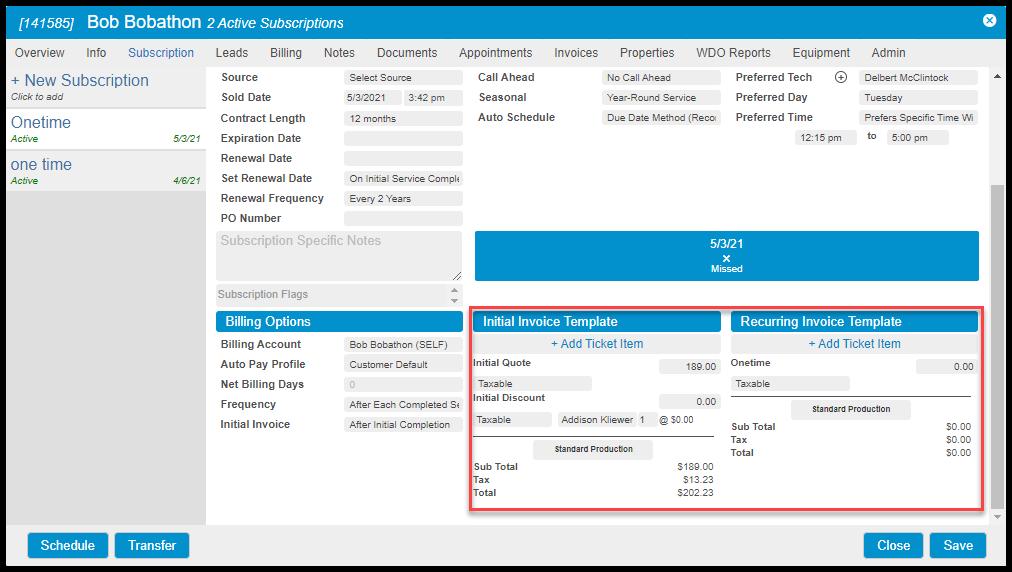
Task: Open the WDO Reports tab
Action: tap(733, 53)
